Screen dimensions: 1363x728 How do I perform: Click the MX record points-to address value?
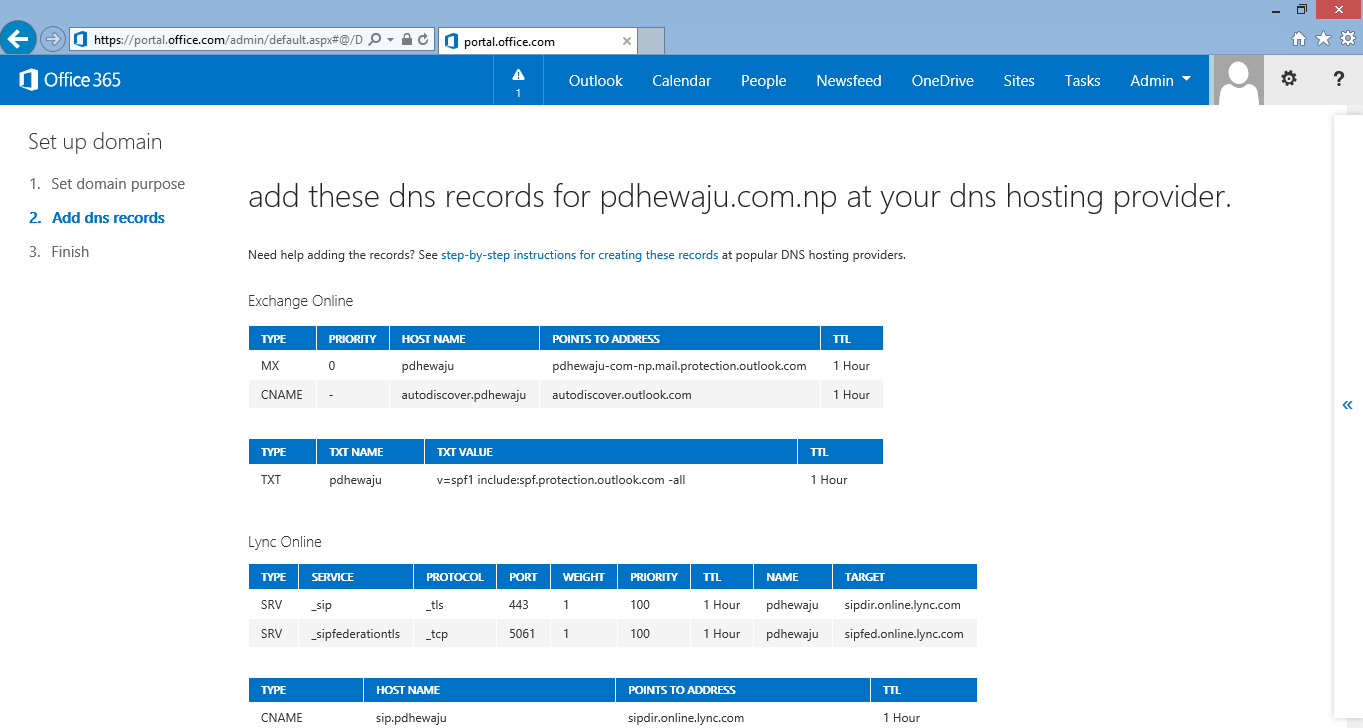tap(679, 366)
